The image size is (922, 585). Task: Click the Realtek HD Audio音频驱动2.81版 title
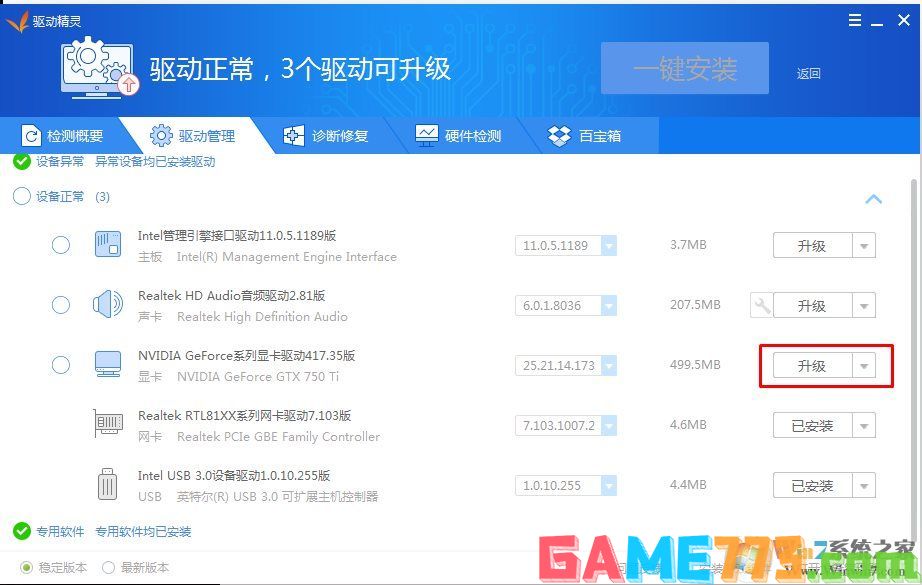click(232, 296)
